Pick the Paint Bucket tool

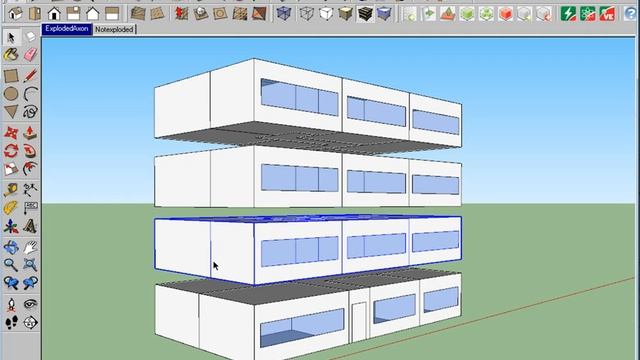point(11,55)
